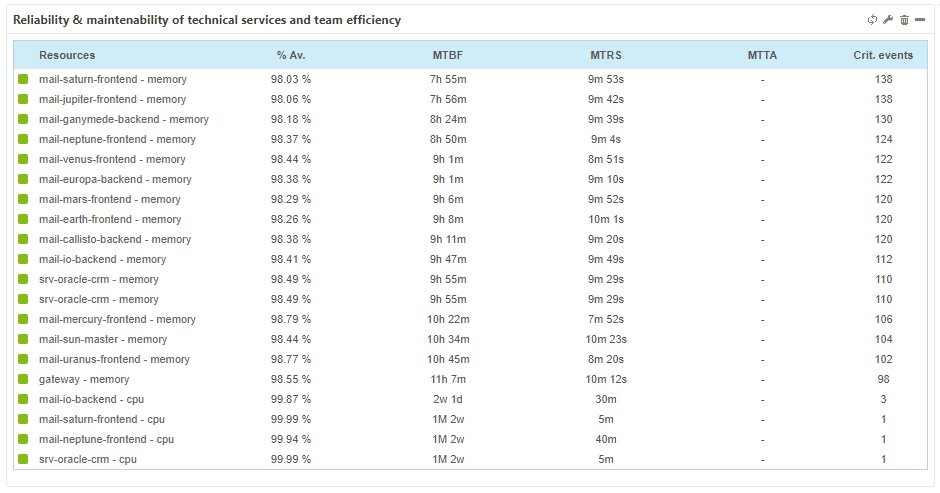Refresh the reliability widget
This screenshot has width=940, height=493.
pyautogui.click(x=872, y=20)
